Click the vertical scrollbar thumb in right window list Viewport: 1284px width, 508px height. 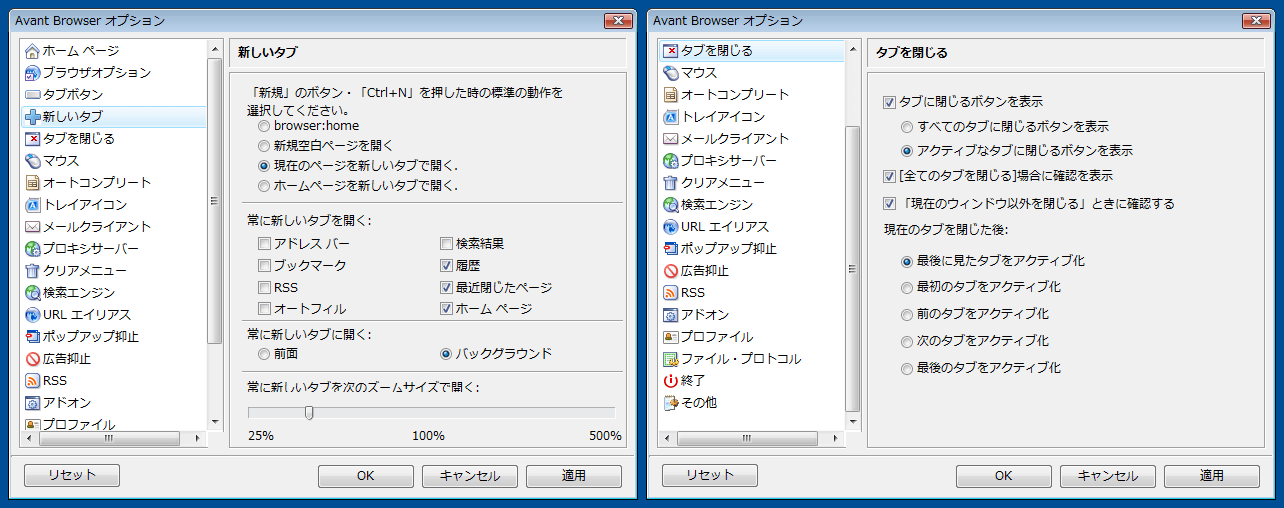(x=853, y=268)
